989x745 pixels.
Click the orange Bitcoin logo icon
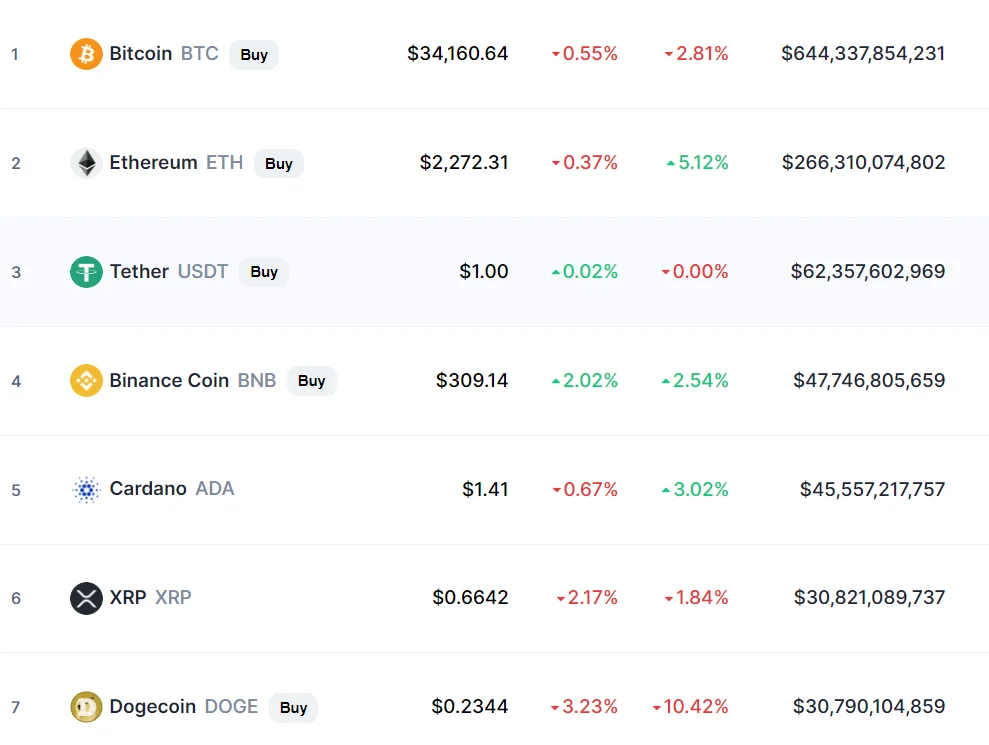[86, 54]
